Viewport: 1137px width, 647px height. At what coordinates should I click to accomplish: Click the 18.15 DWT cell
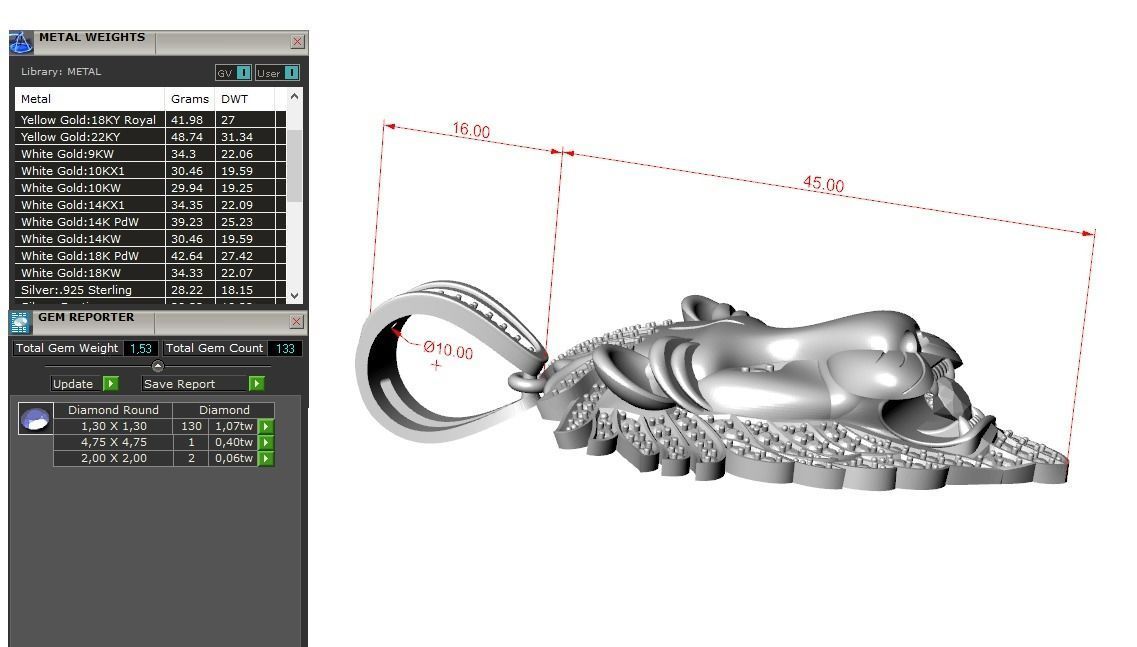(245, 289)
